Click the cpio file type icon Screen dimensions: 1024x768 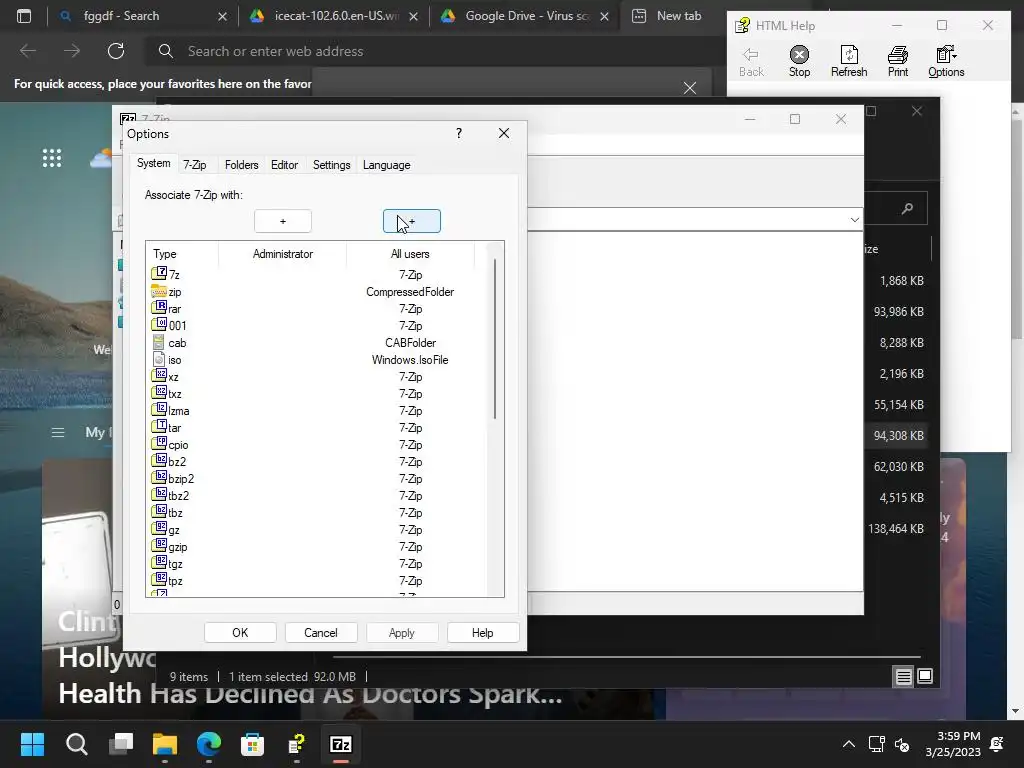coord(159,443)
